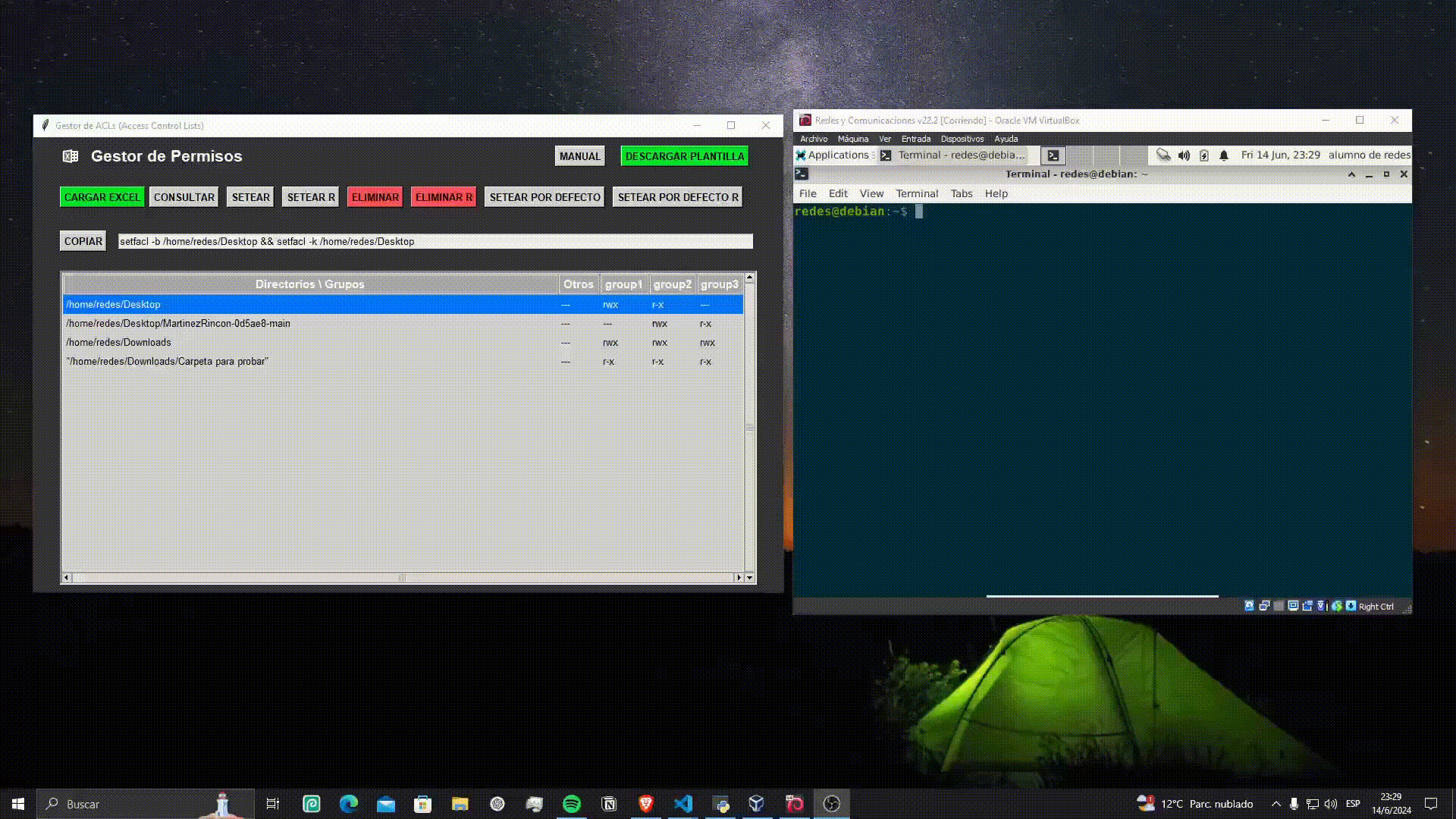Open the Tabs menu in terminal window
The image size is (1456, 819).
961,193
